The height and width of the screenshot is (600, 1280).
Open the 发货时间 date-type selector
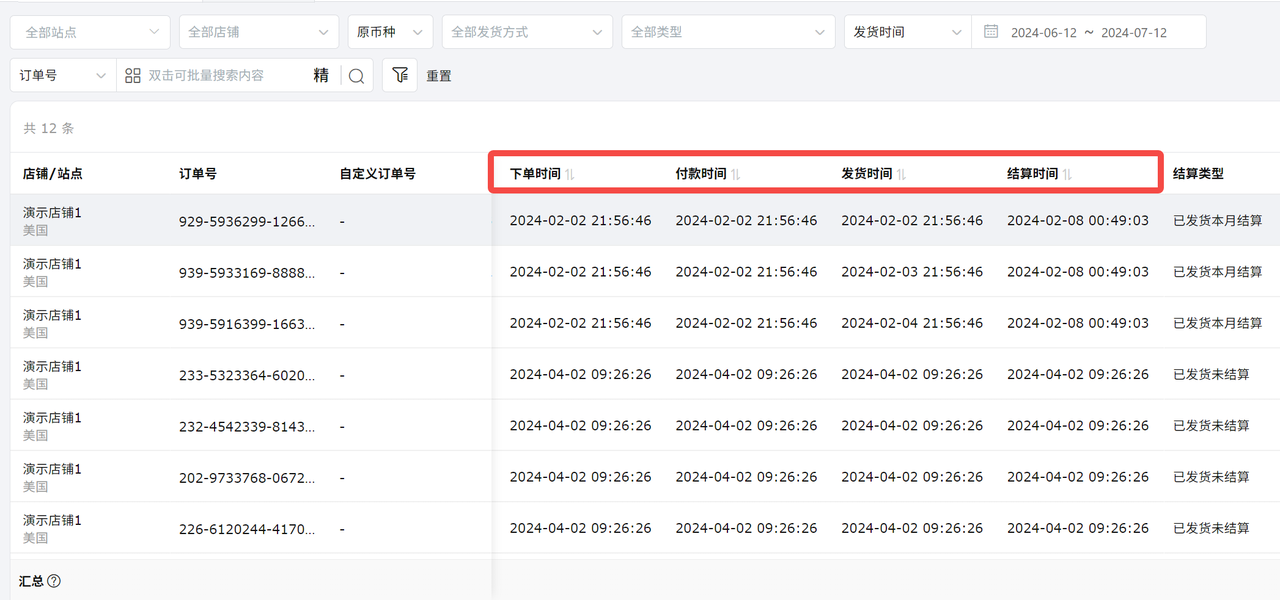pyautogui.click(x=906, y=32)
